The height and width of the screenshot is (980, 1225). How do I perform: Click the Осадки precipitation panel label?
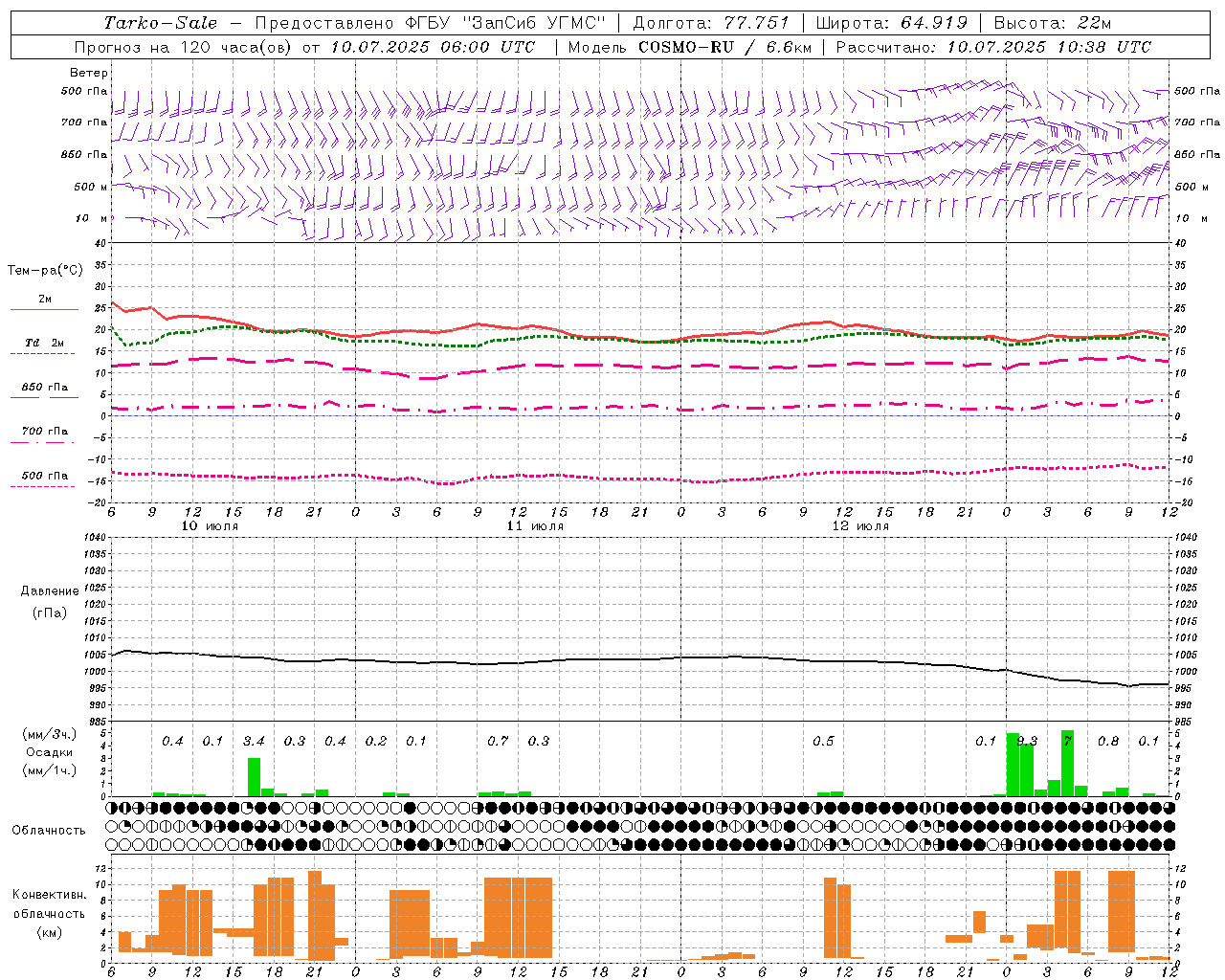click(x=49, y=752)
